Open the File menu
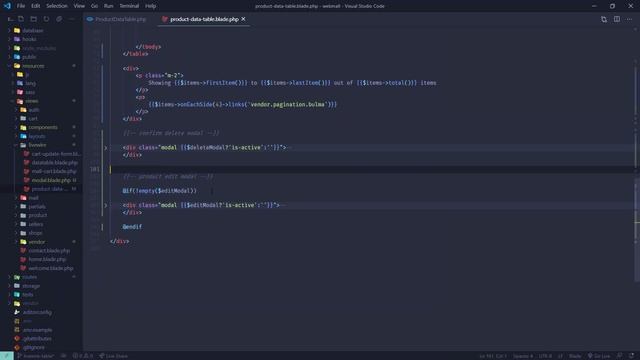Screen dimensions: 640x360 20,6
